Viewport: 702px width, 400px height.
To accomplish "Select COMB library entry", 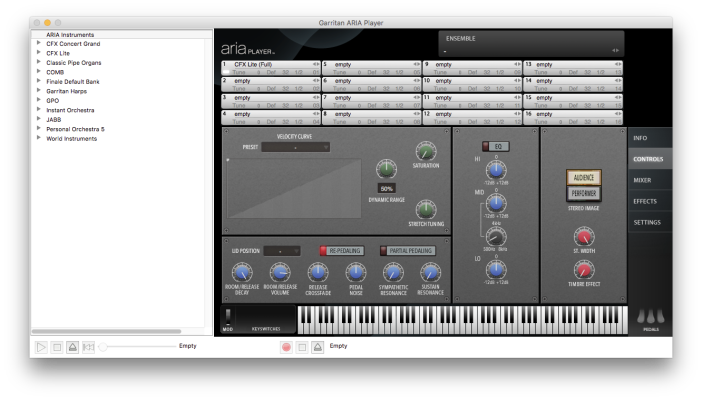I will tap(55, 72).
